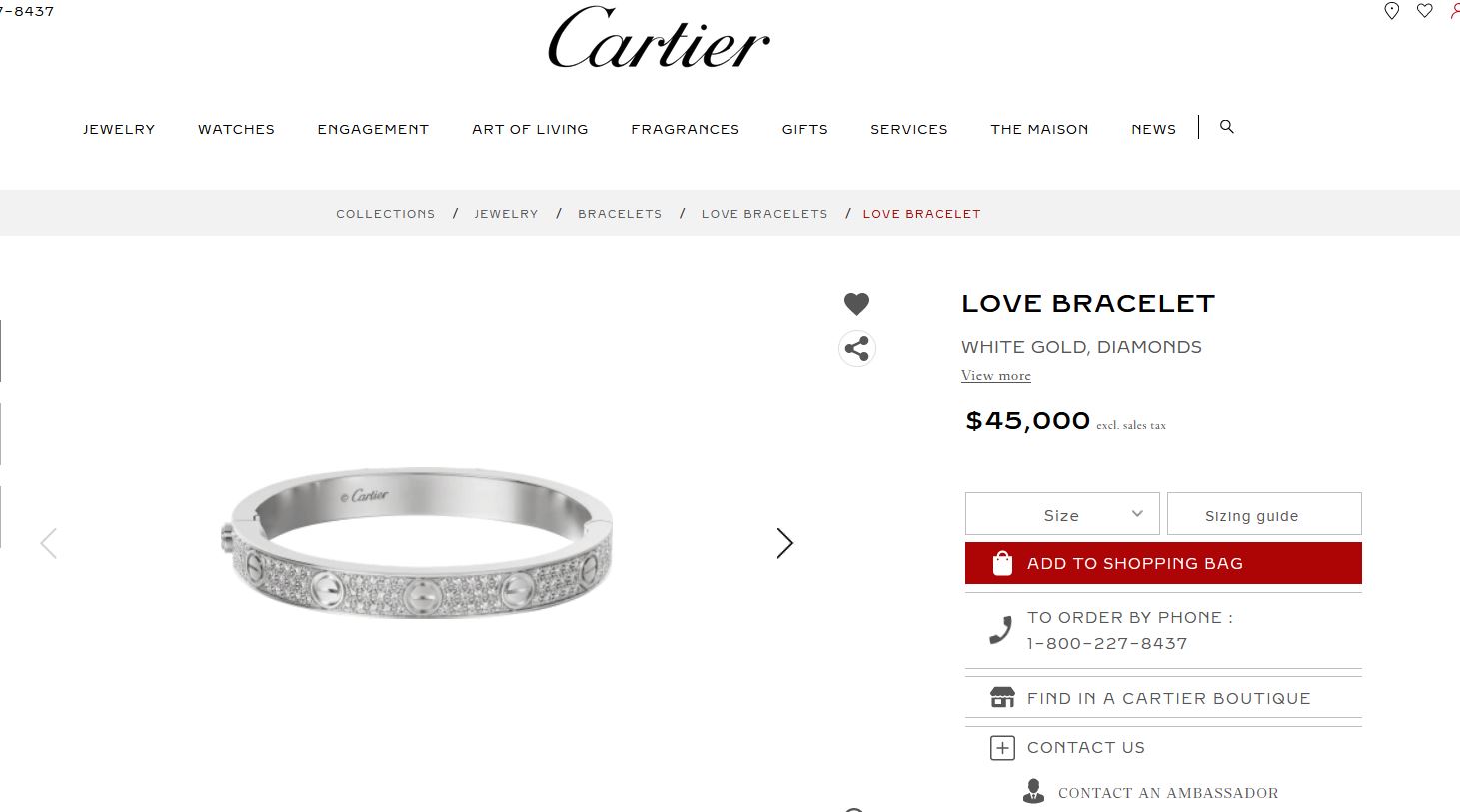
Task: Open the Size dropdown
Action: (x=1062, y=514)
